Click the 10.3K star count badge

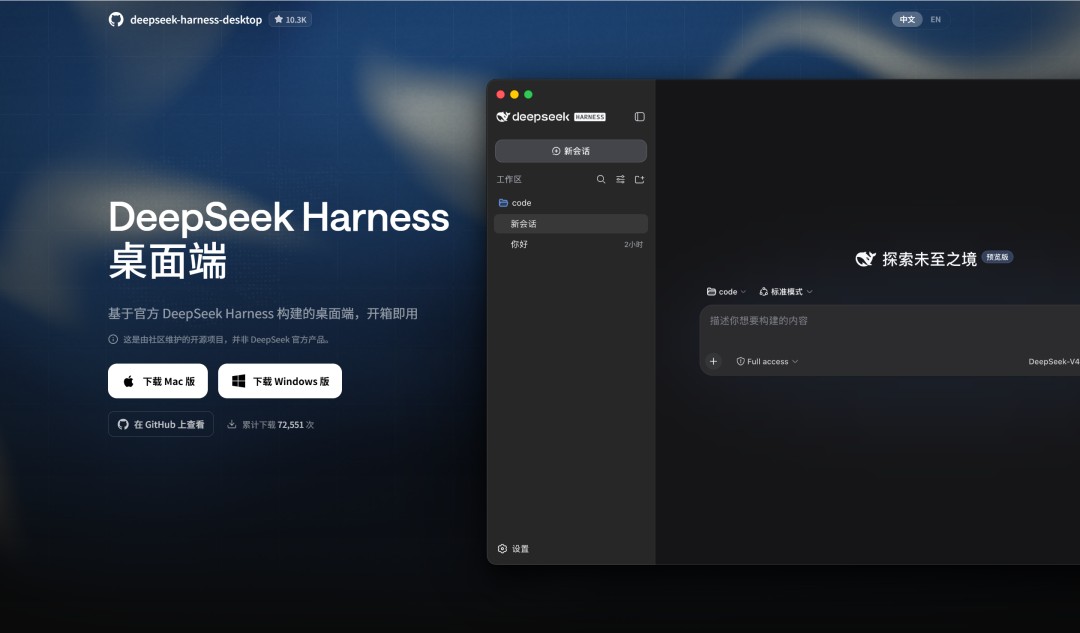(291, 19)
